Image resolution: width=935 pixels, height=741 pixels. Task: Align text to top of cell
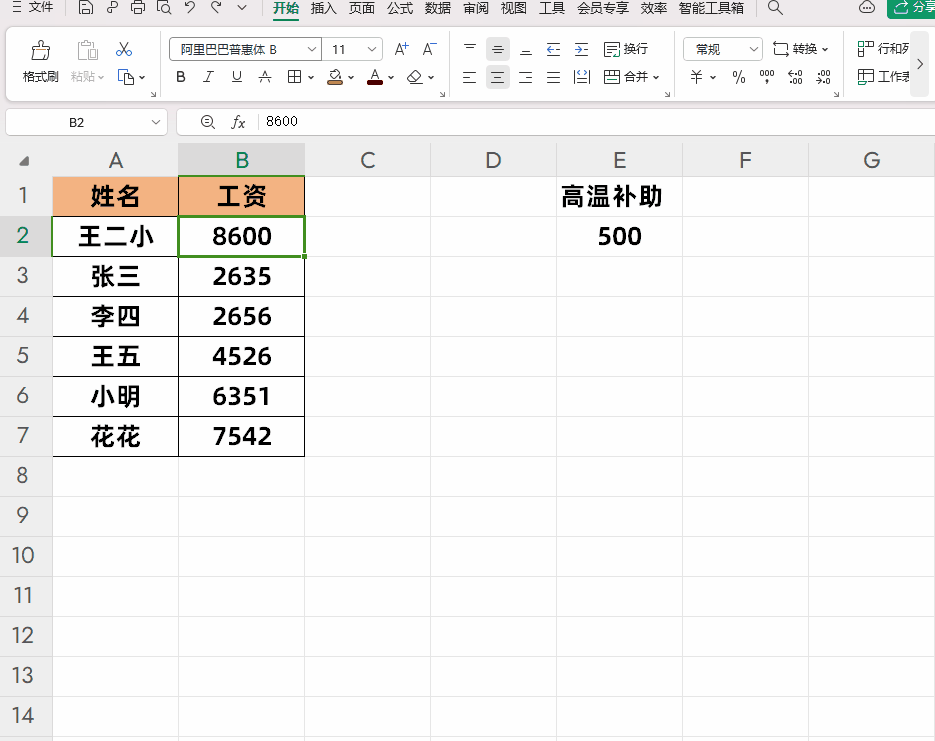point(470,49)
